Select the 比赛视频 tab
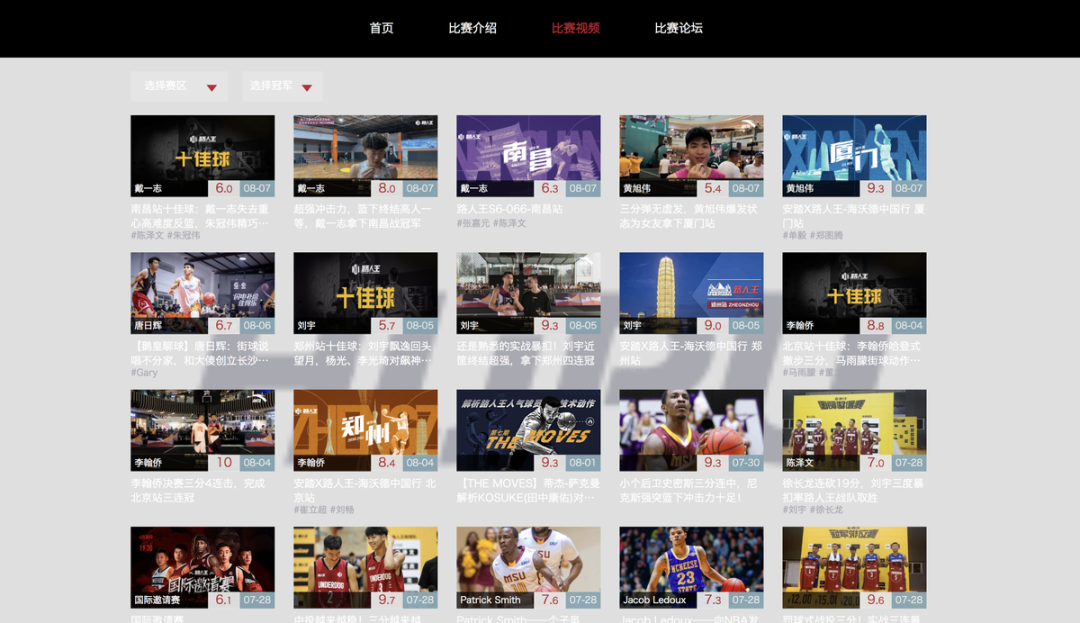Viewport: 1080px width, 623px height. click(575, 28)
